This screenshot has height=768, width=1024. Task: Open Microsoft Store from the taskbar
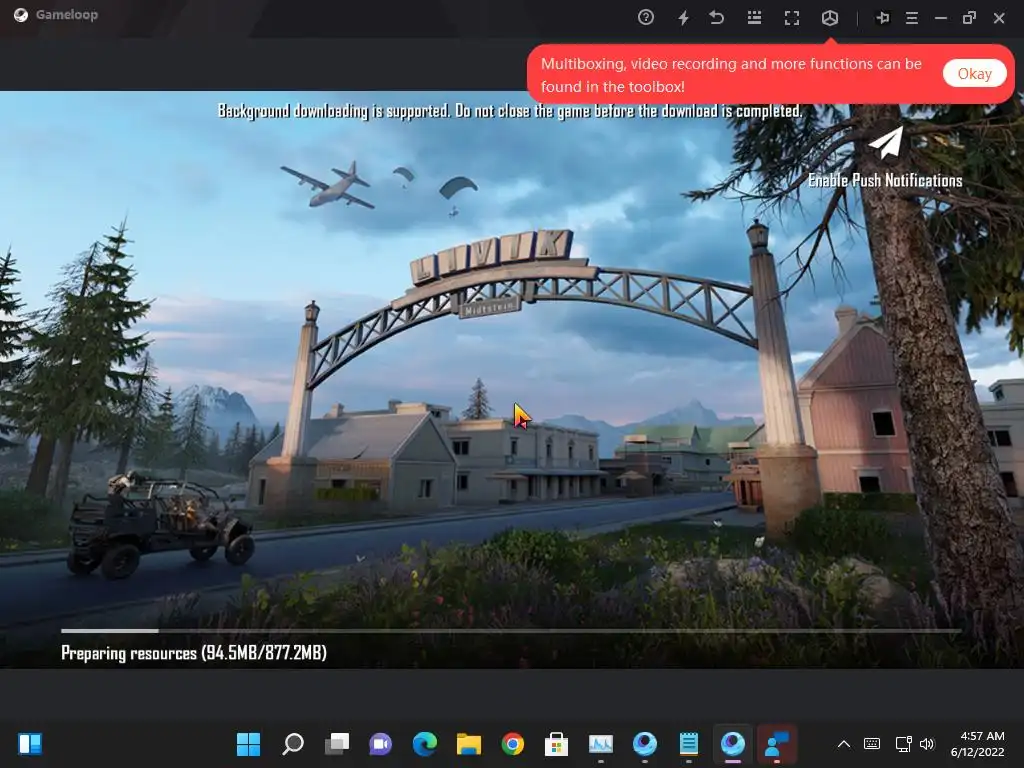556,744
